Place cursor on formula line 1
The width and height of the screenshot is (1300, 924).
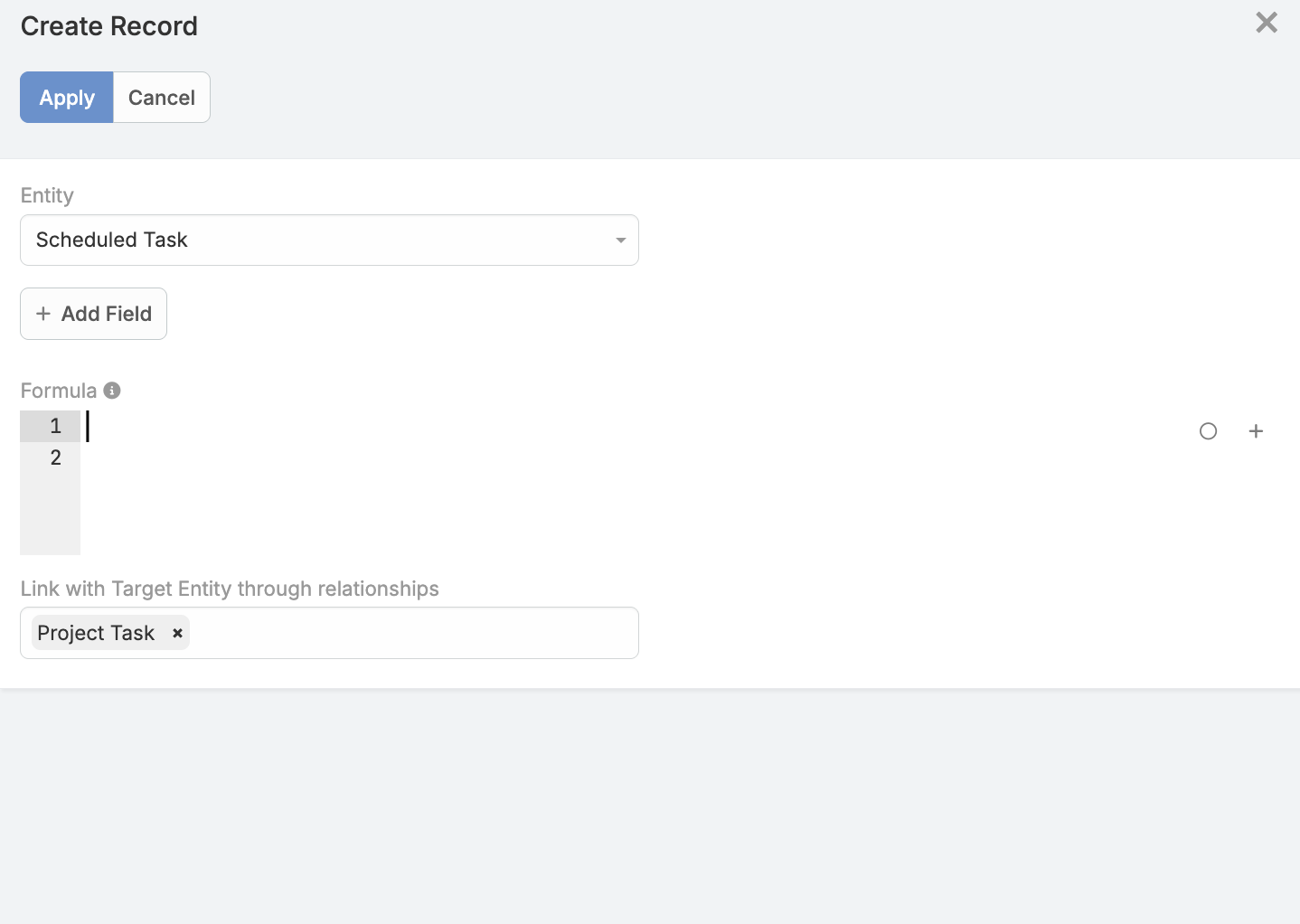(x=633, y=426)
